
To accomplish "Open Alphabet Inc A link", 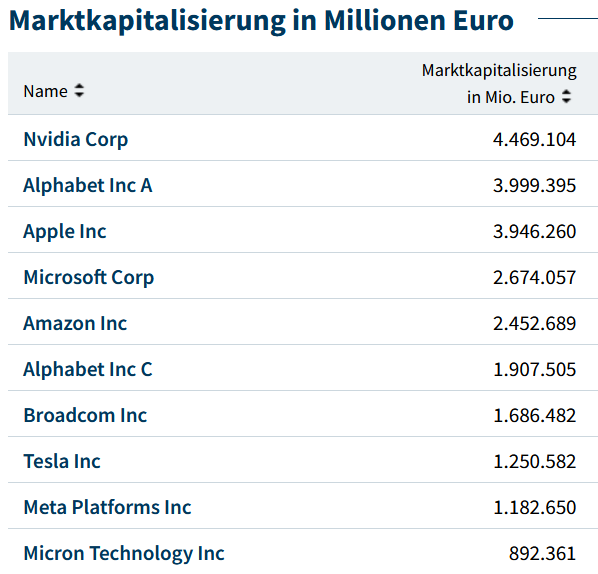I will click(88, 185).
